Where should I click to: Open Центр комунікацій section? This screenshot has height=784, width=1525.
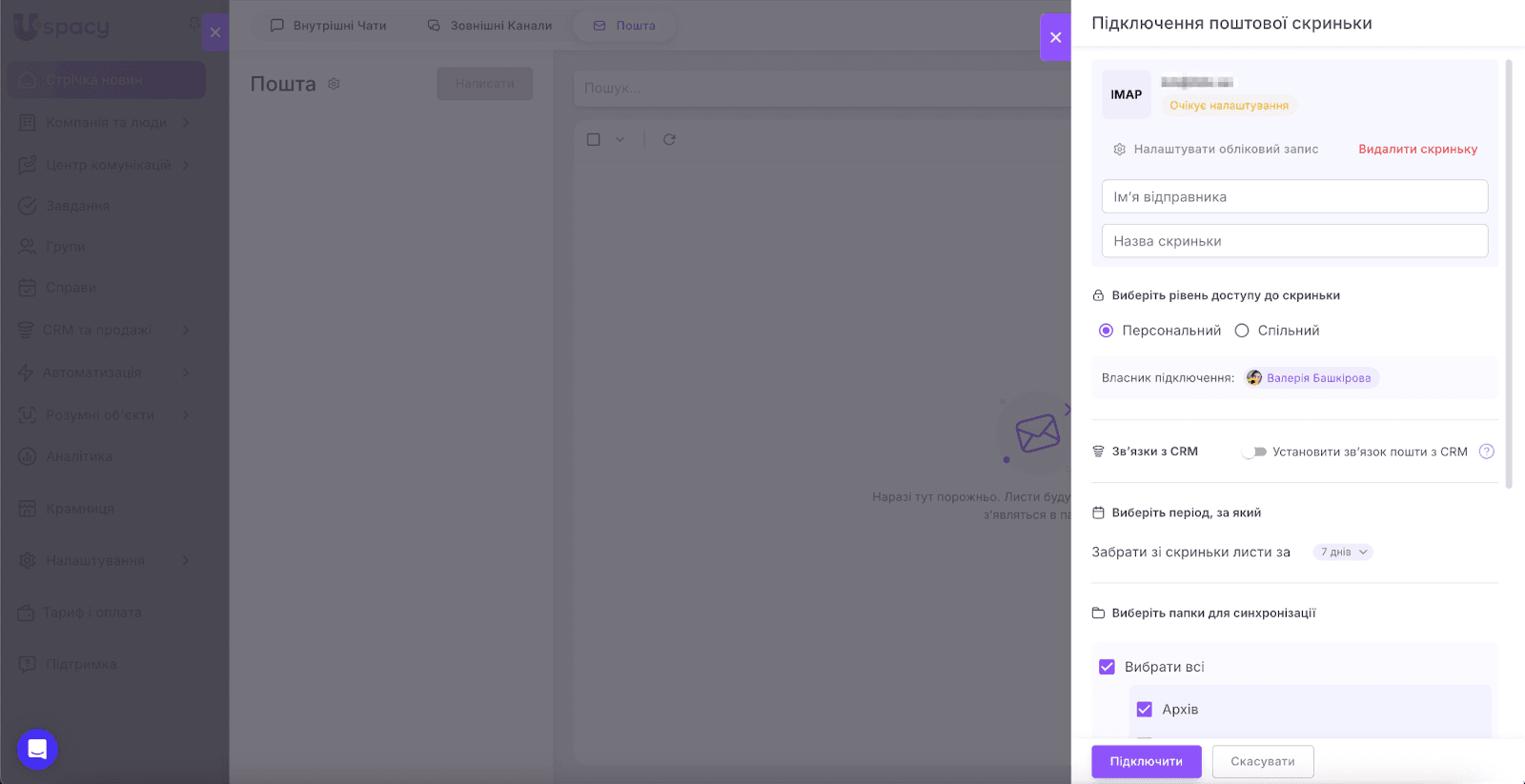pyautogui.click(x=107, y=165)
